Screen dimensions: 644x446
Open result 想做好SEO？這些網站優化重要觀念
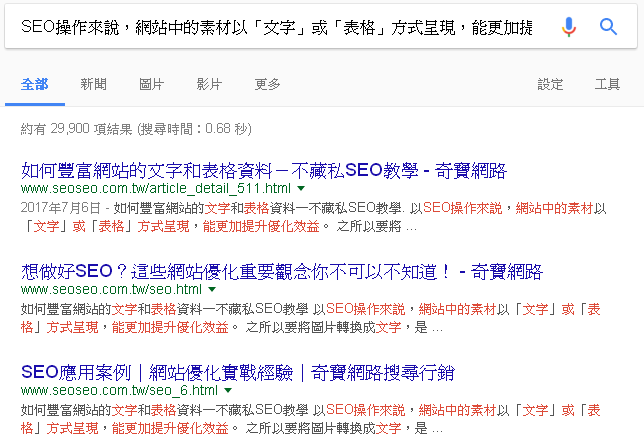[x=282, y=271]
